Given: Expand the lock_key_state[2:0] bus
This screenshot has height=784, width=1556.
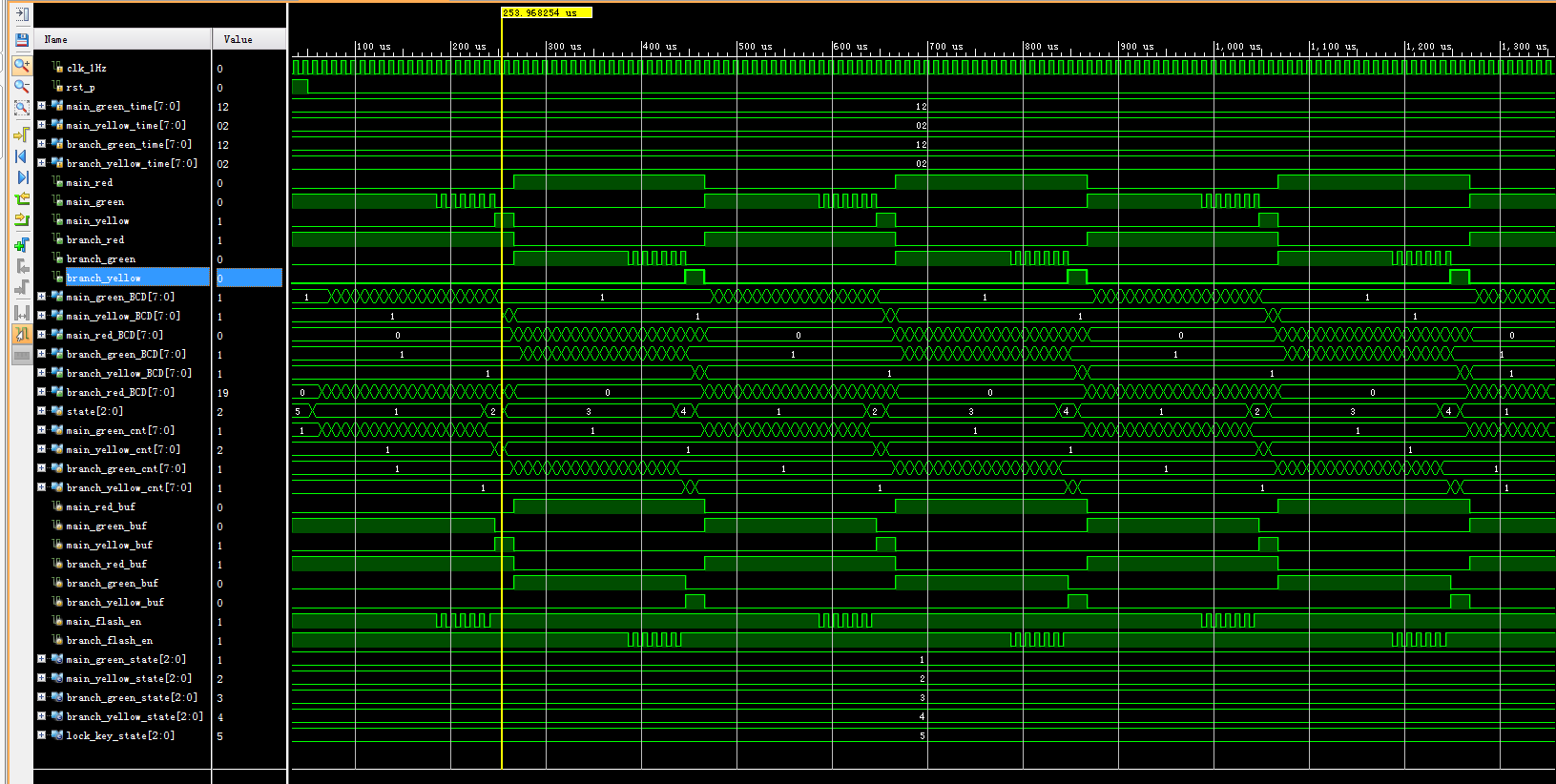Looking at the screenshot, I should pos(41,735).
